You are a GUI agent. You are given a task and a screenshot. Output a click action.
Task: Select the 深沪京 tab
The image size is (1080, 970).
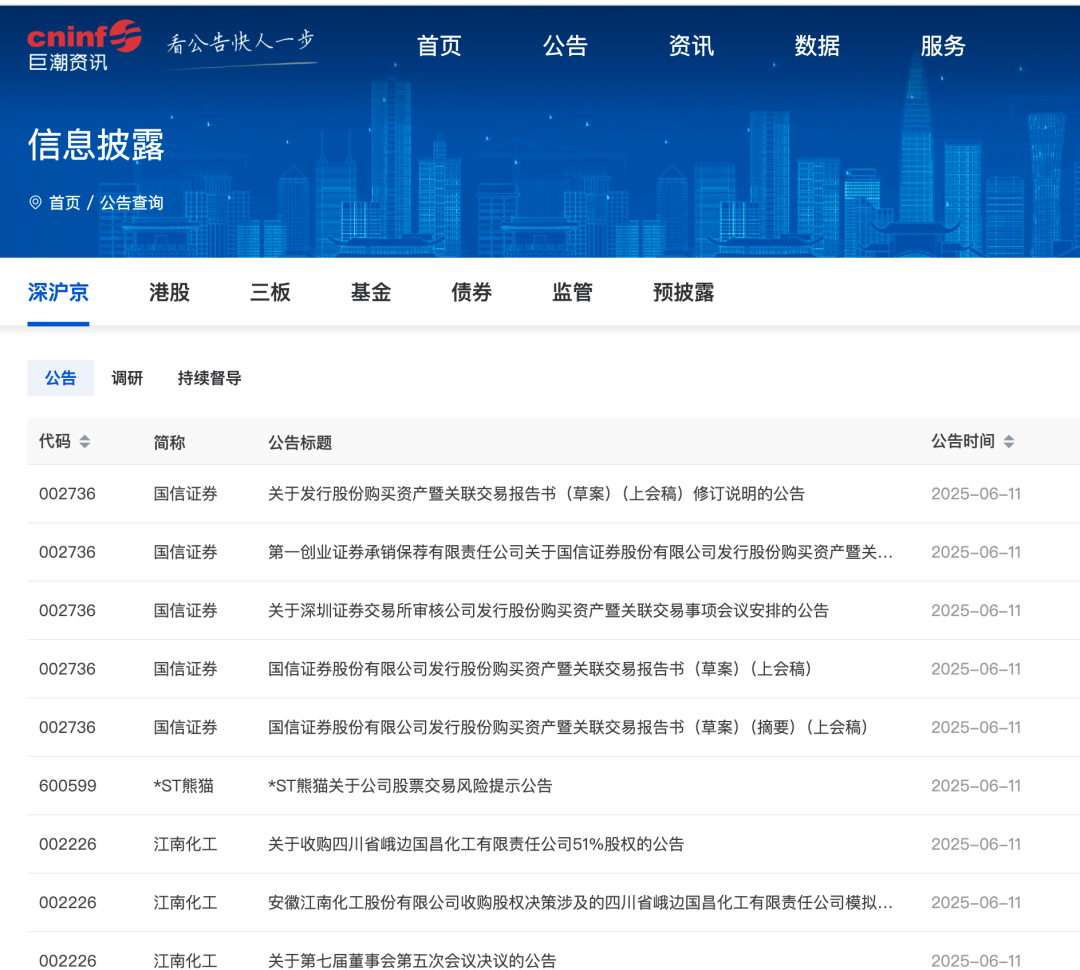click(59, 292)
